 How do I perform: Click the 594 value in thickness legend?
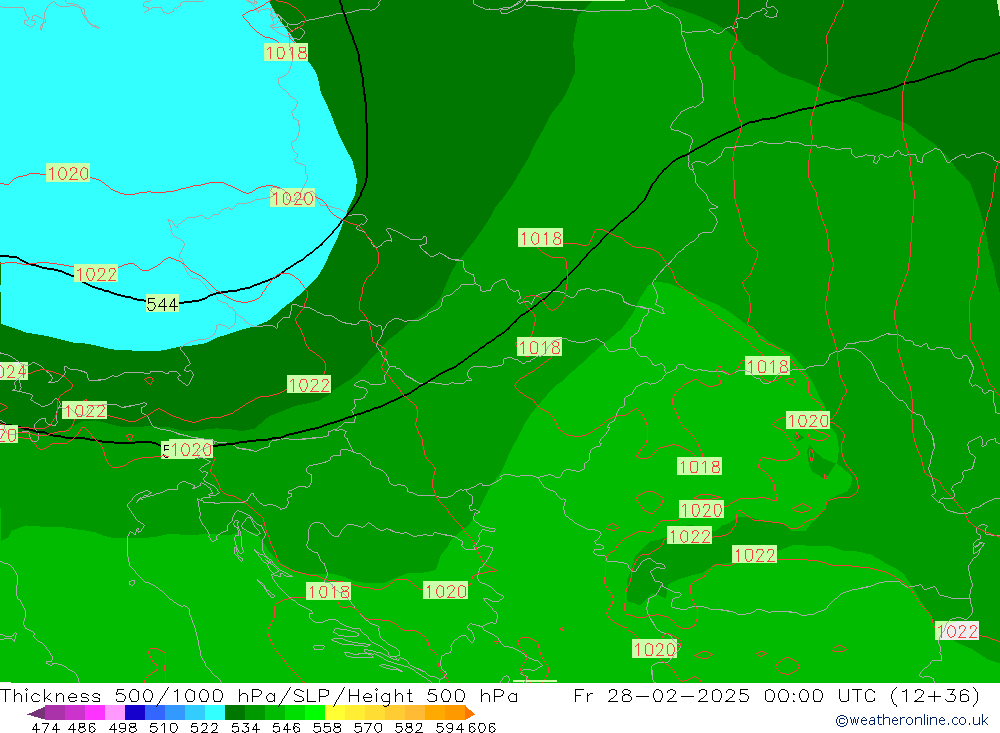450,727
